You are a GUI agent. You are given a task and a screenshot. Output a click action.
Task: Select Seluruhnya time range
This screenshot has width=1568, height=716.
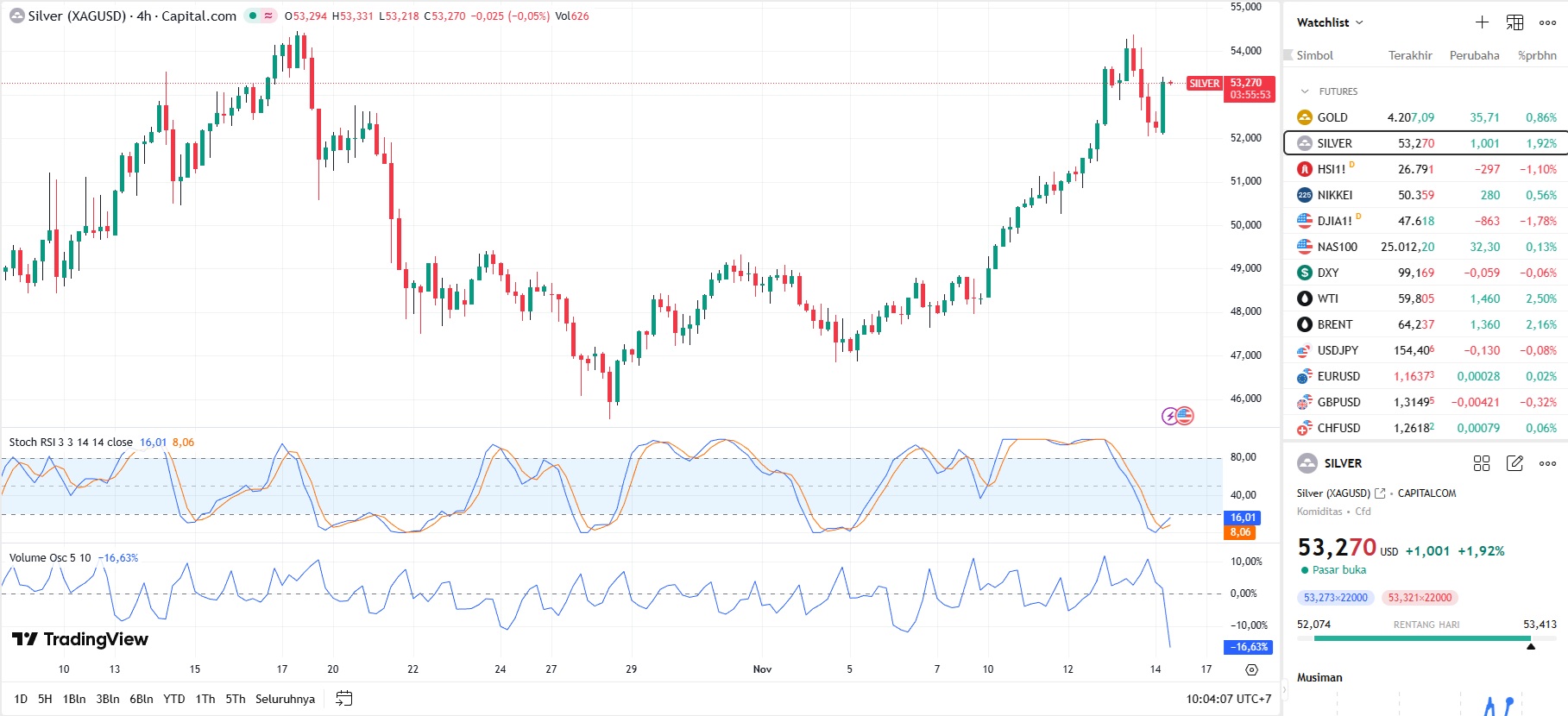coord(285,699)
